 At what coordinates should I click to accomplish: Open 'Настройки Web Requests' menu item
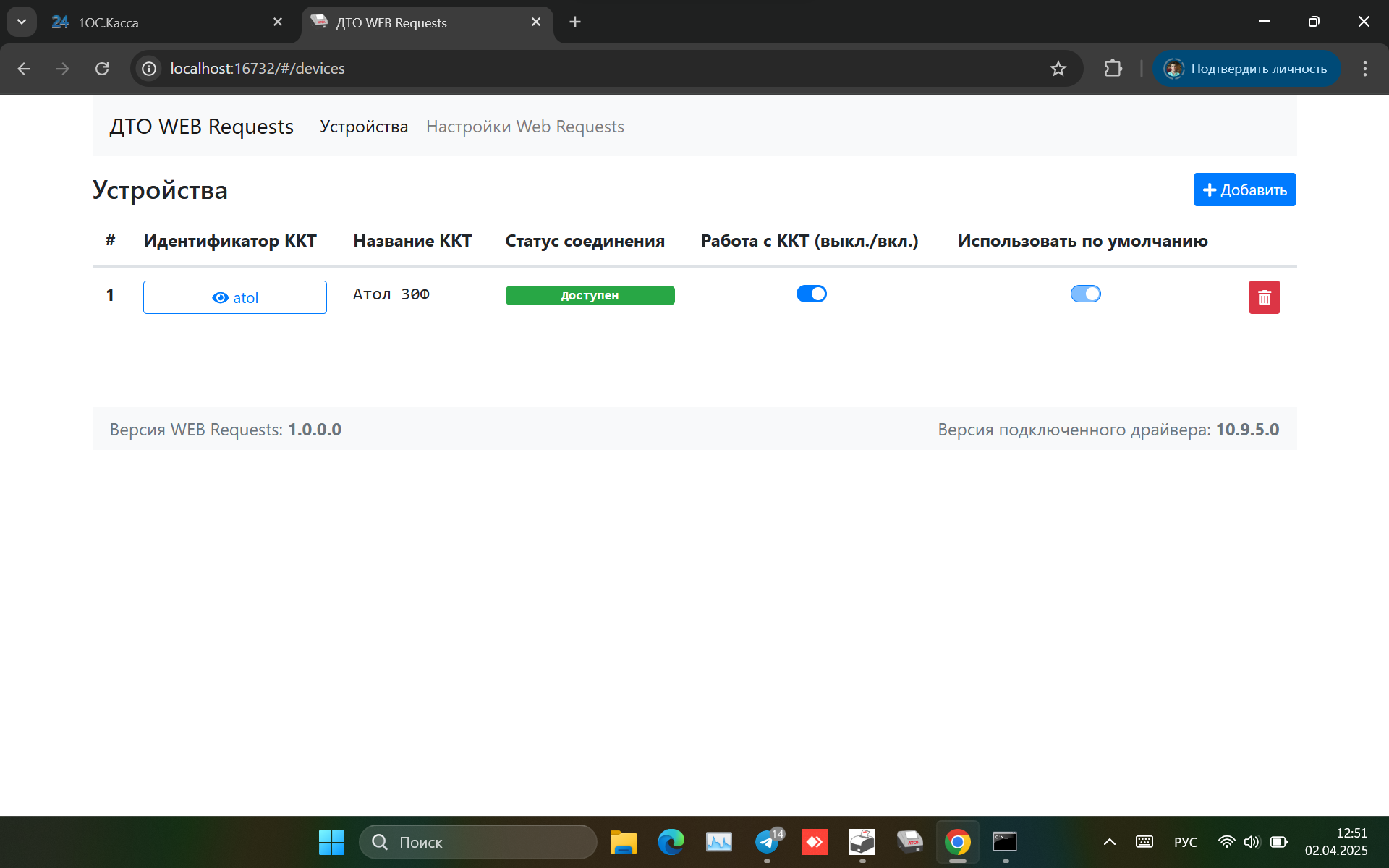[x=524, y=127]
